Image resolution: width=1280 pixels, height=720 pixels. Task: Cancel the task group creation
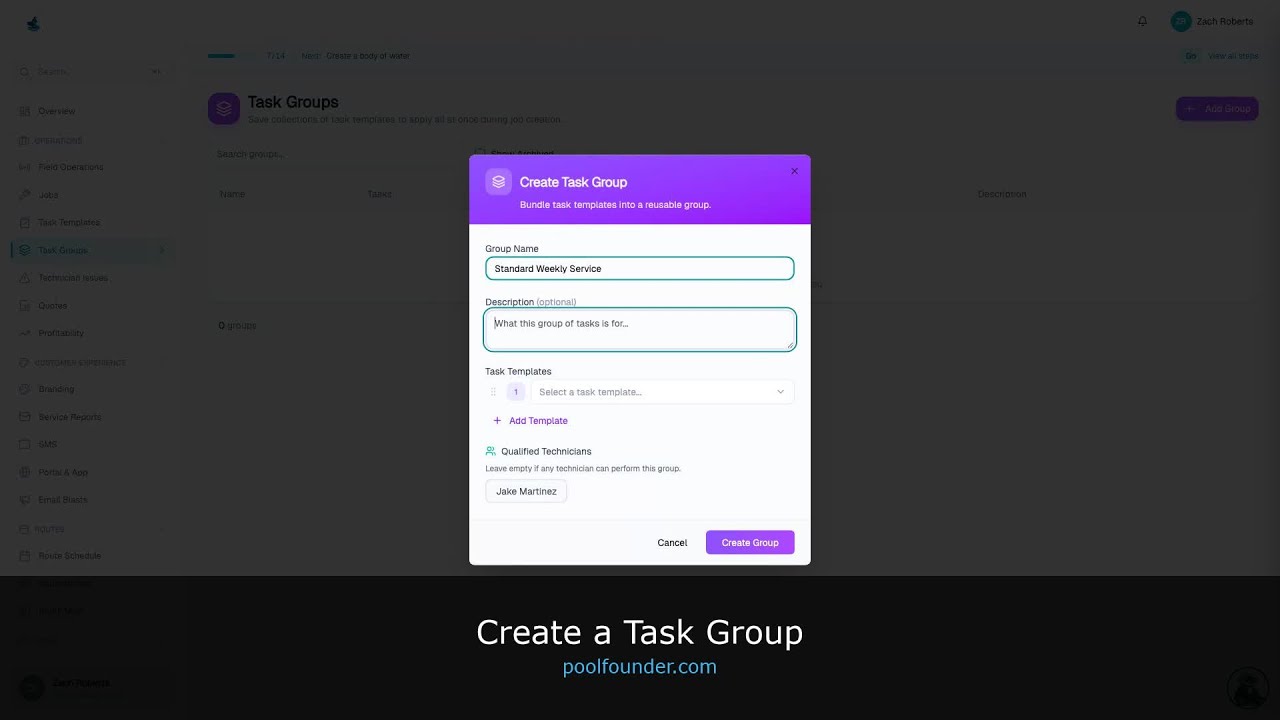(672, 542)
